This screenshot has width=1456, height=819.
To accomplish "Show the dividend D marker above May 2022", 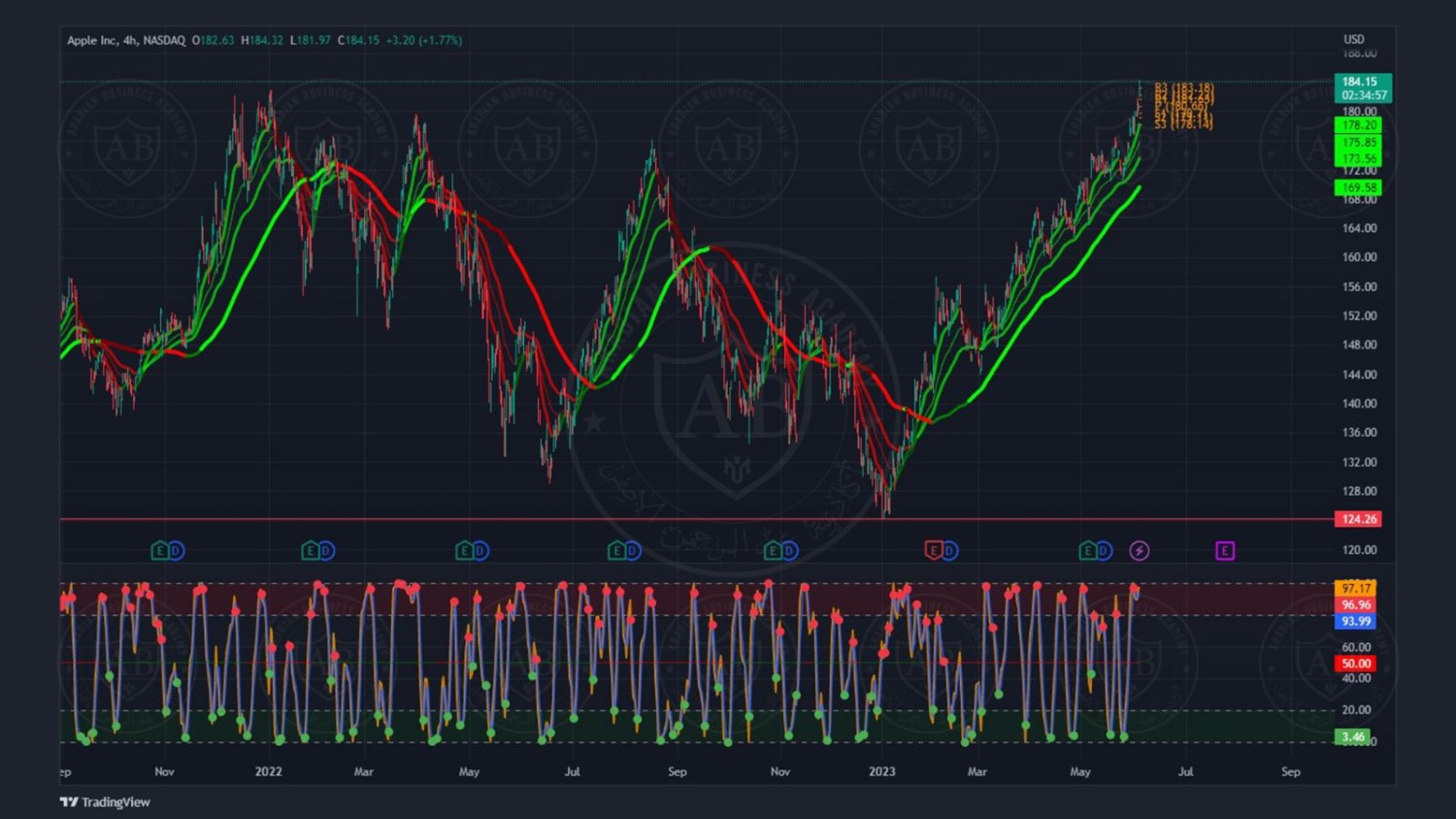I will tap(481, 551).
